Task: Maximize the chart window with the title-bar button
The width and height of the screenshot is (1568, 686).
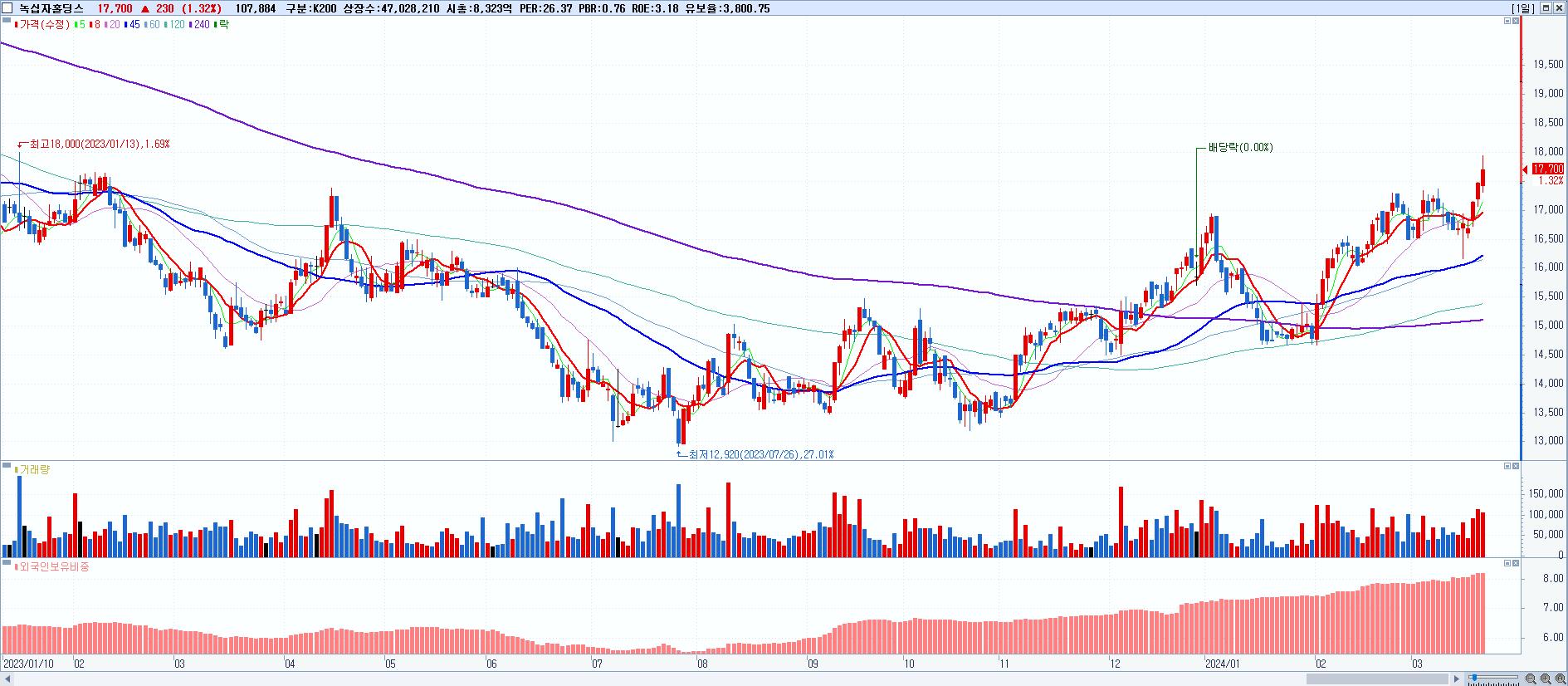Action: [x=1546, y=8]
